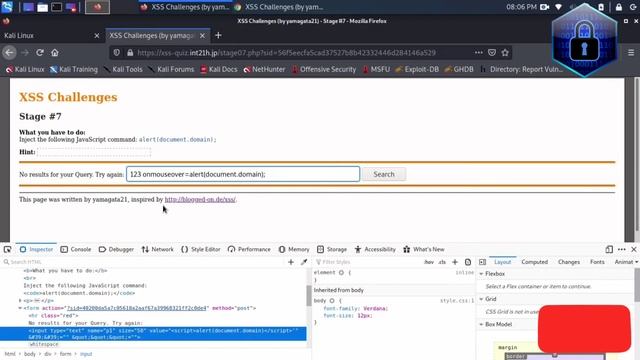Image resolution: width=640 pixels, height=360 pixels.
Task: Switch to the Console panel
Action: [x=76, y=249]
